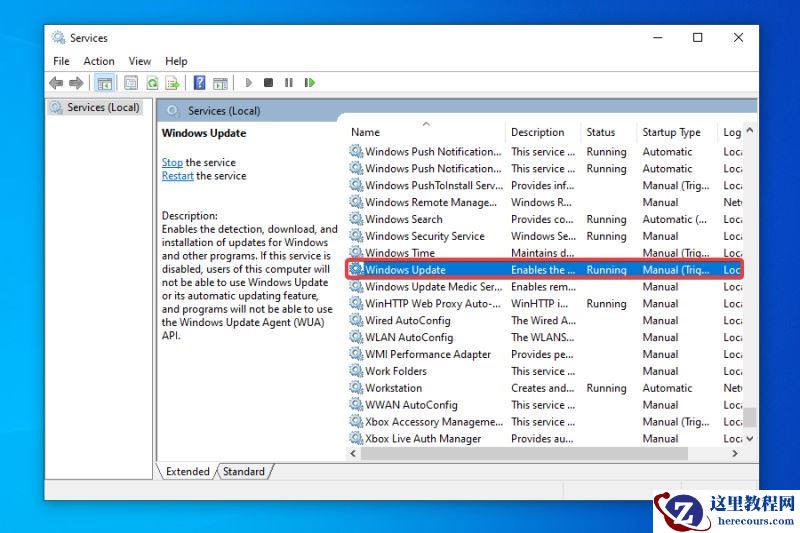Screen dimensions: 800x533
Task: Click the Services title bar gear icon
Action: [x=59, y=38]
